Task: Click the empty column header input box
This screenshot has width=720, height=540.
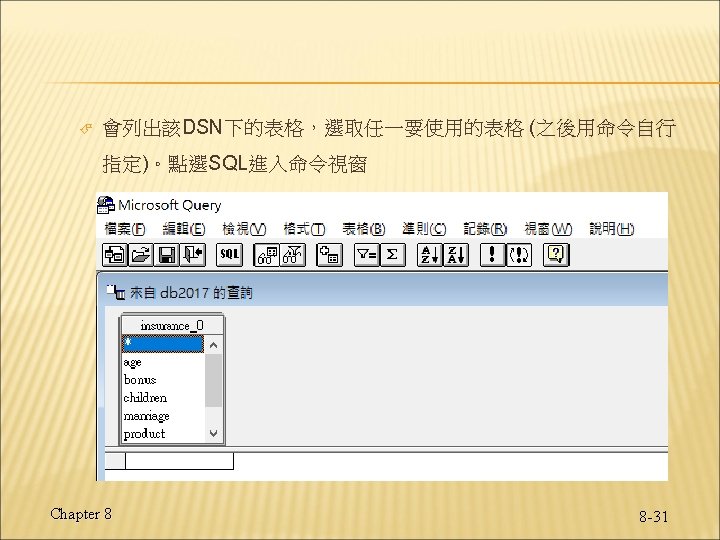Action: [179, 461]
